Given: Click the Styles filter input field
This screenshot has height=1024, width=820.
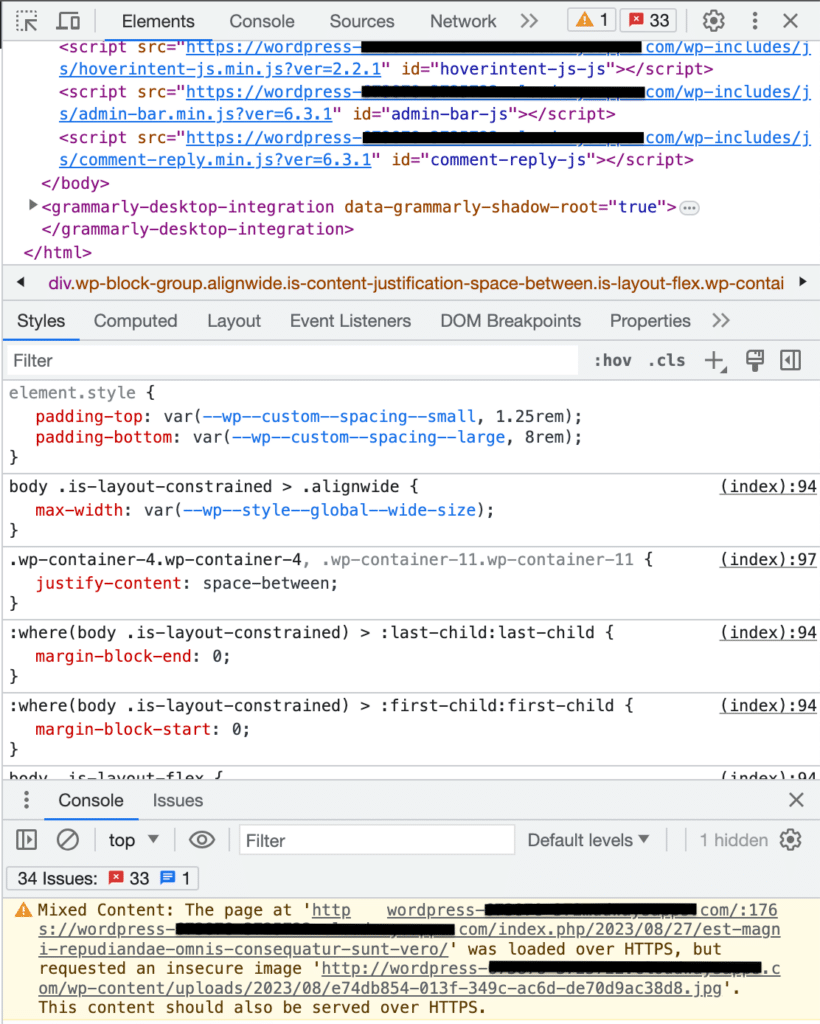Looking at the screenshot, I should coord(292,361).
